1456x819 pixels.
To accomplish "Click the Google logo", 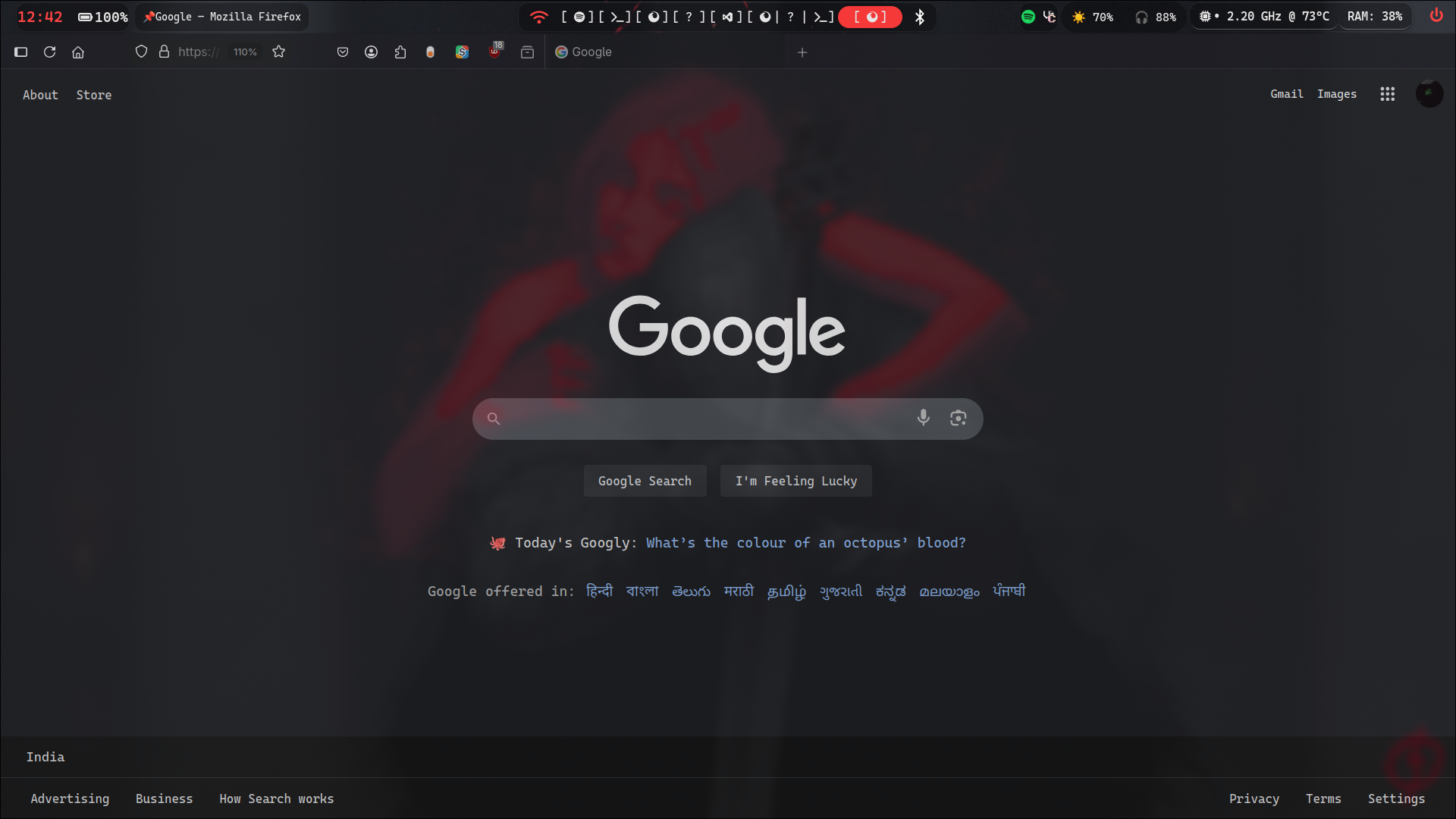I will tap(727, 333).
